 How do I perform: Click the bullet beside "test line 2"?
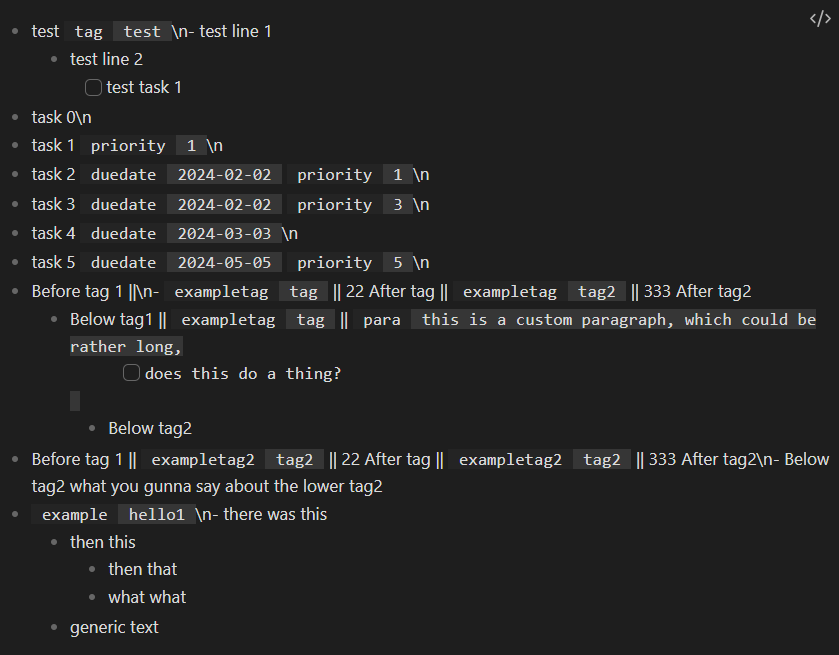click(54, 59)
